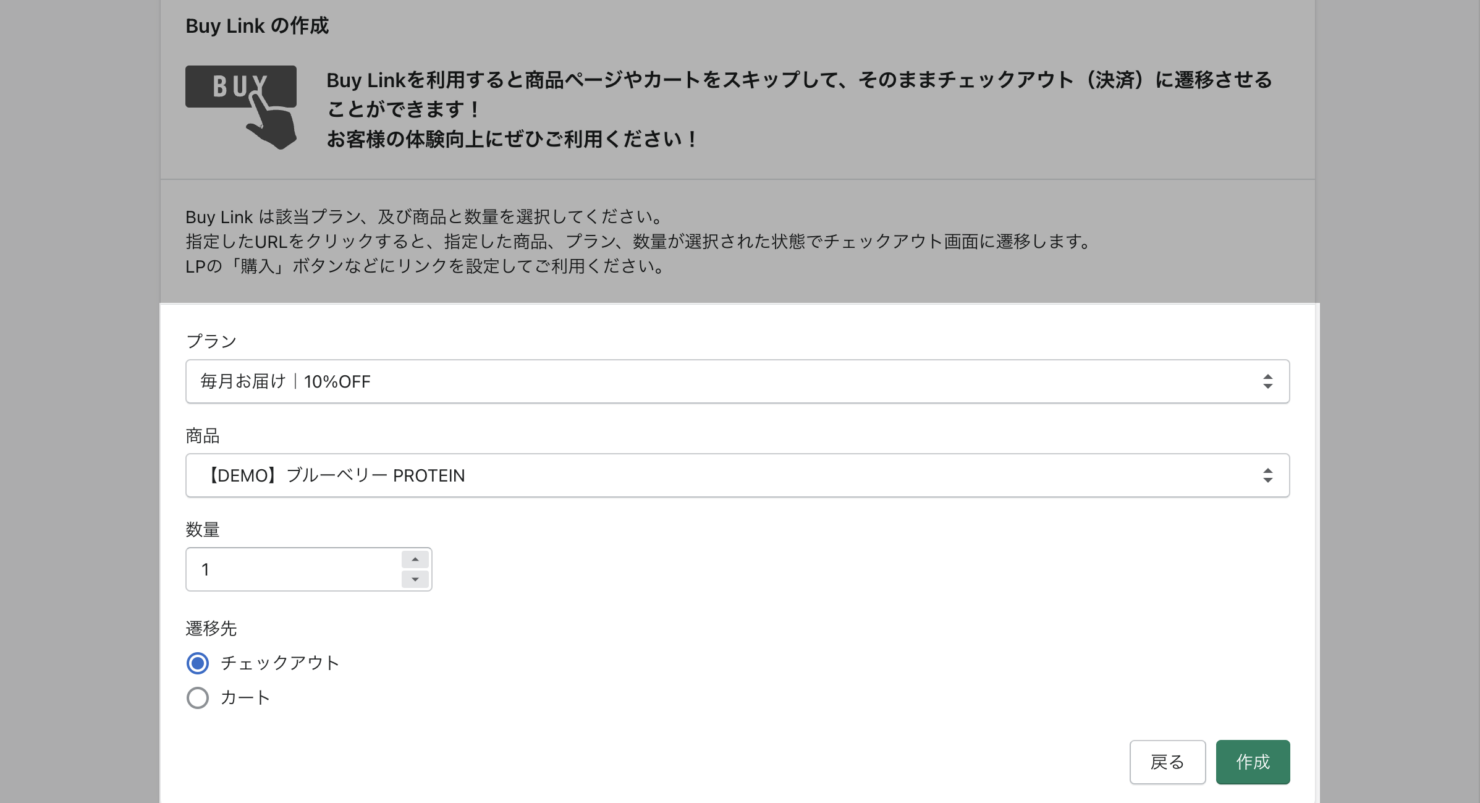Click the BUY hand icon image

(241, 103)
